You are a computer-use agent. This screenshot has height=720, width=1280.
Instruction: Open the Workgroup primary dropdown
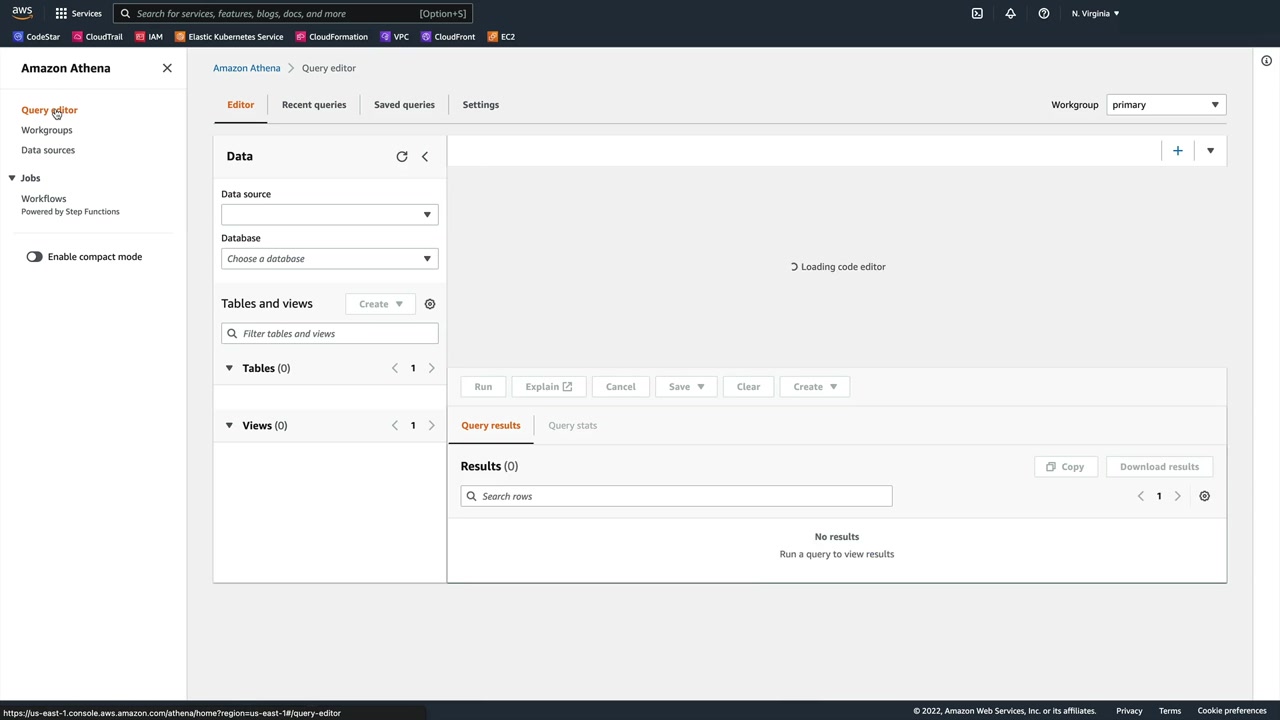[x=1166, y=105]
